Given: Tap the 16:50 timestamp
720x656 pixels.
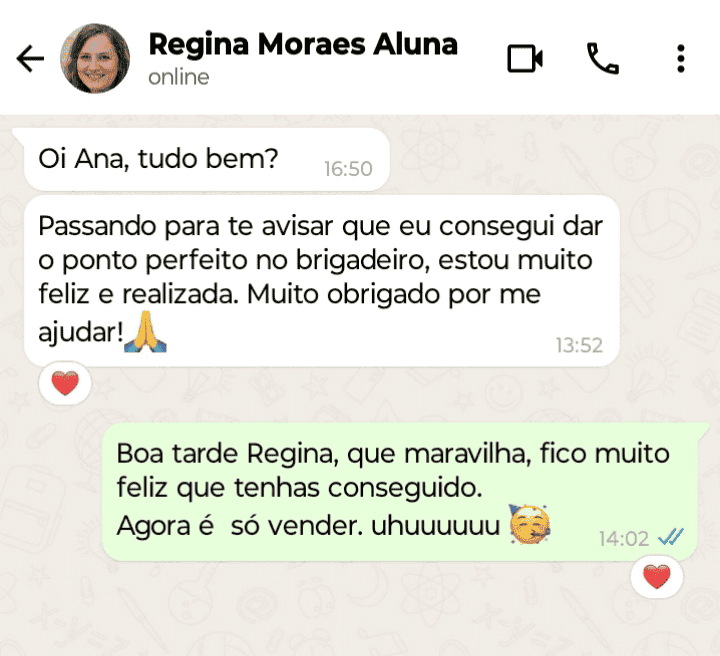Looking at the screenshot, I should click(x=348, y=169).
